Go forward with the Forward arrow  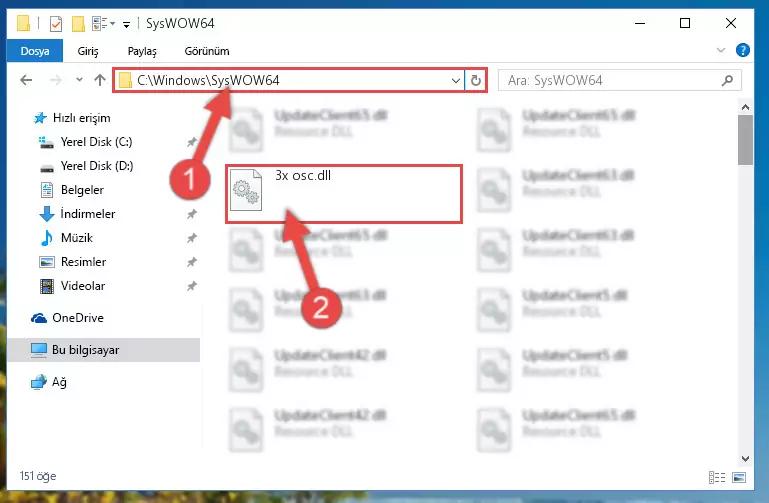pos(56,80)
